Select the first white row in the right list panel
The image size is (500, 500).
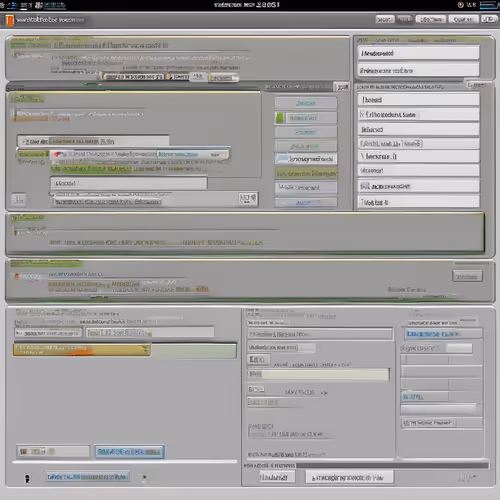click(x=418, y=53)
